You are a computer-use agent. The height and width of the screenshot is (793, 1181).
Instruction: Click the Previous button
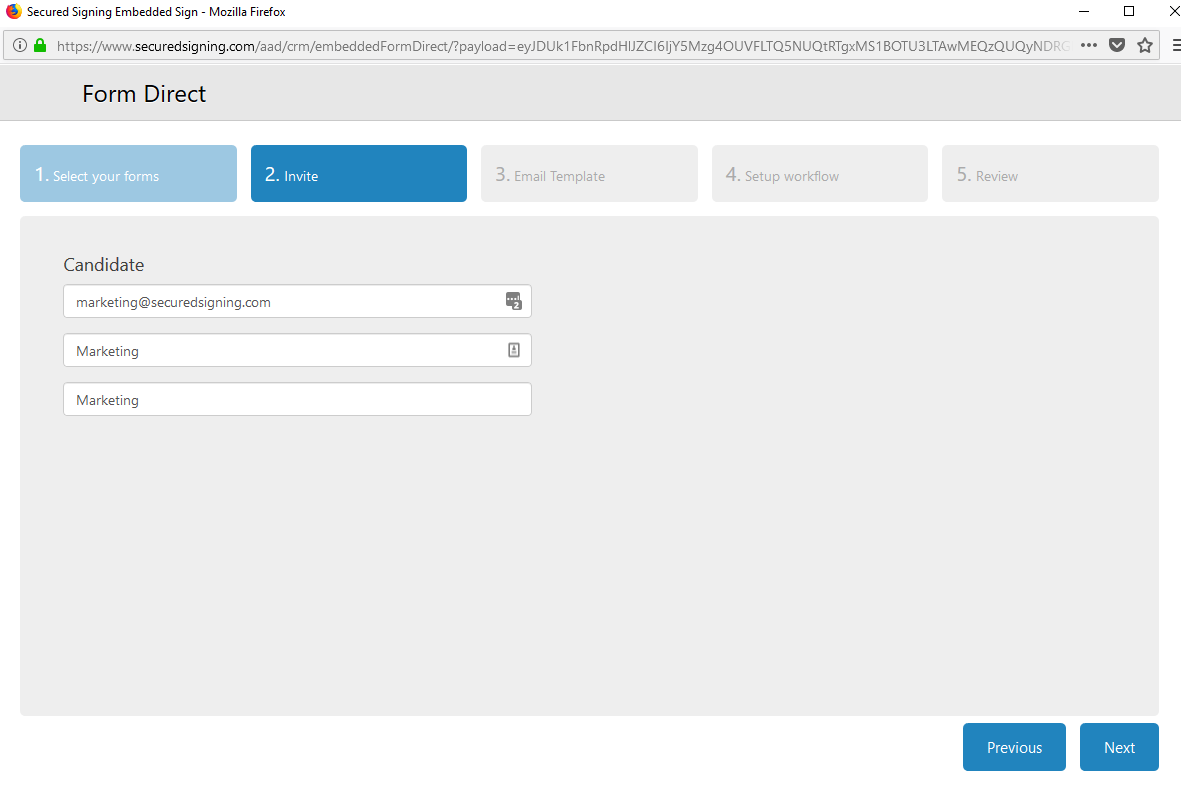pos(1014,747)
